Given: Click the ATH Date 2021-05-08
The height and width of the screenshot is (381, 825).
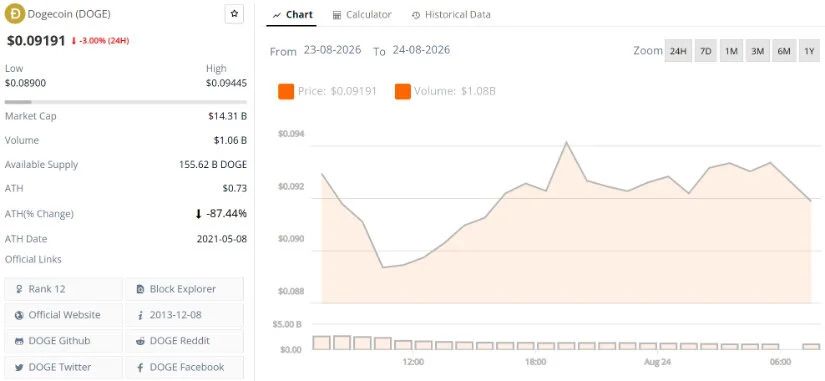Looking at the screenshot, I should tap(222, 238).
